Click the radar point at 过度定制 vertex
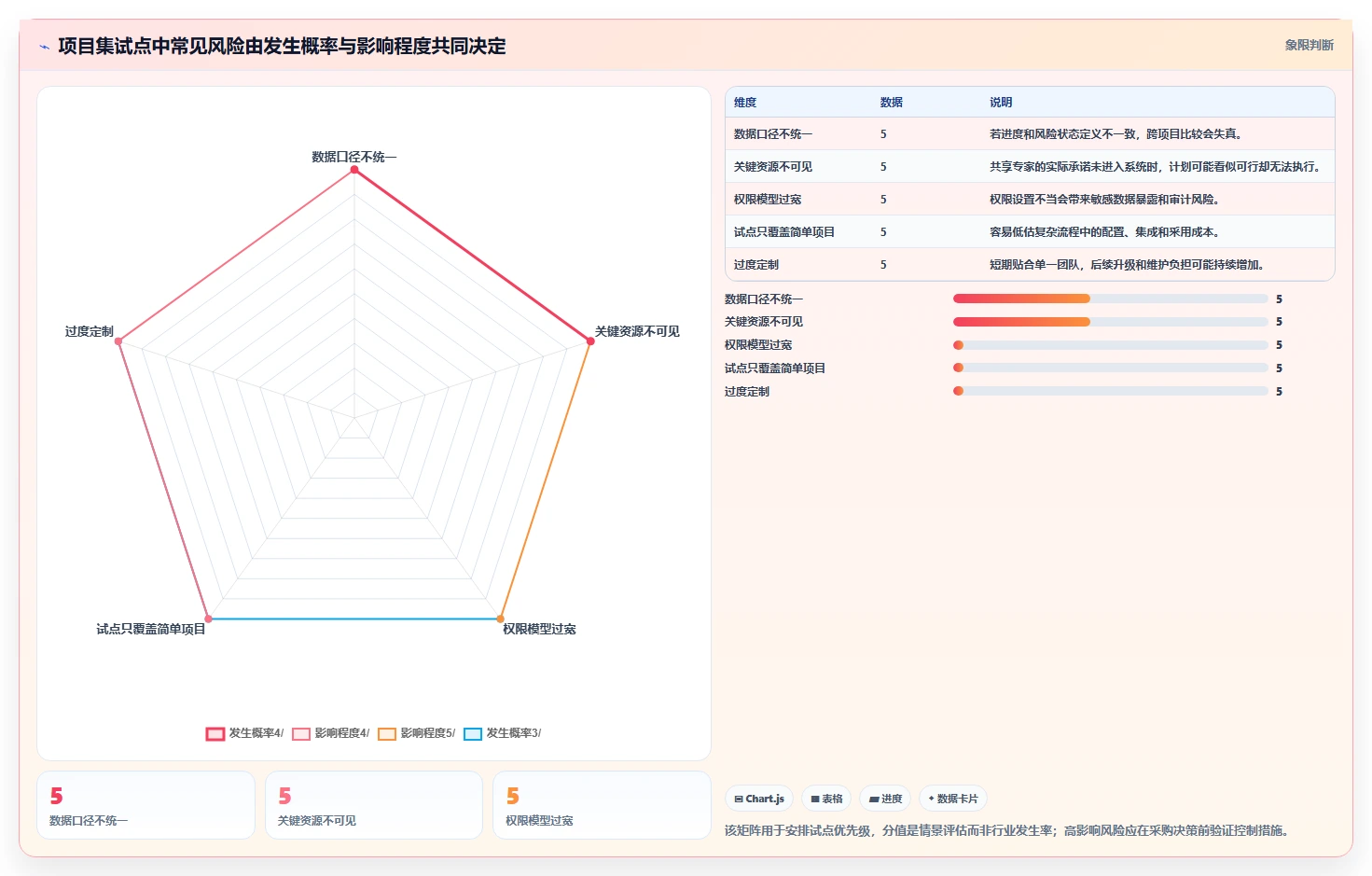Screen dimensions: 1372x876 [118, 341]
